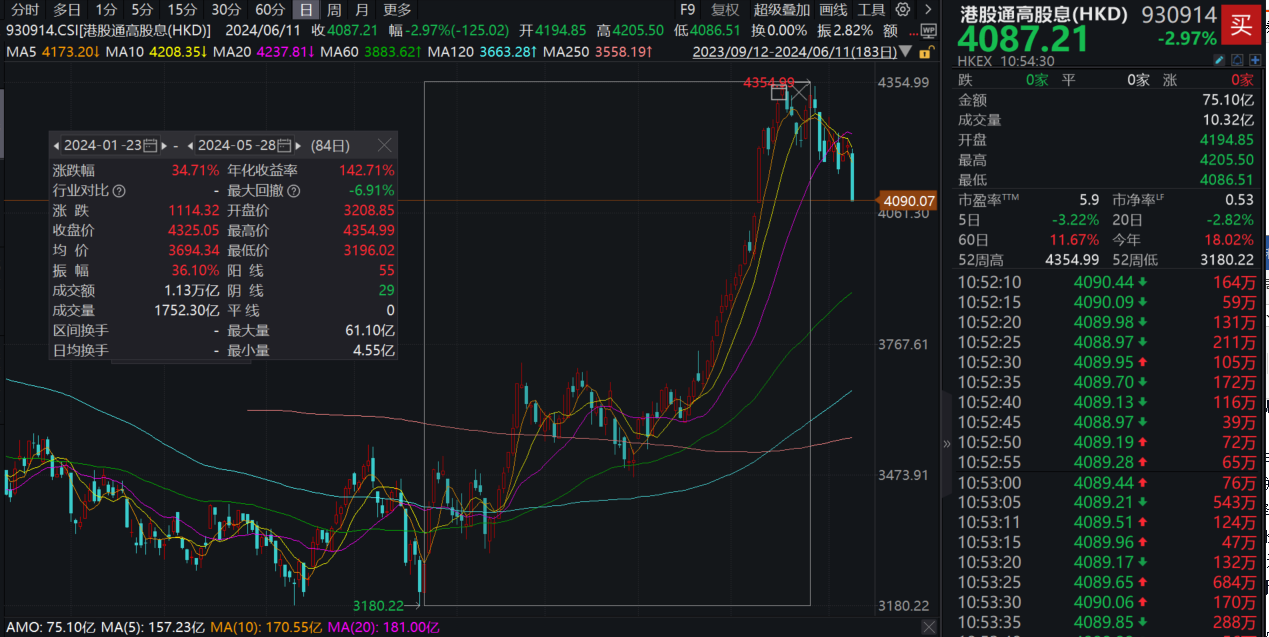Switch to the 周 weekly chart tab
The height and width of the screenshot is (637, 1269).
(x=333, y=10)
